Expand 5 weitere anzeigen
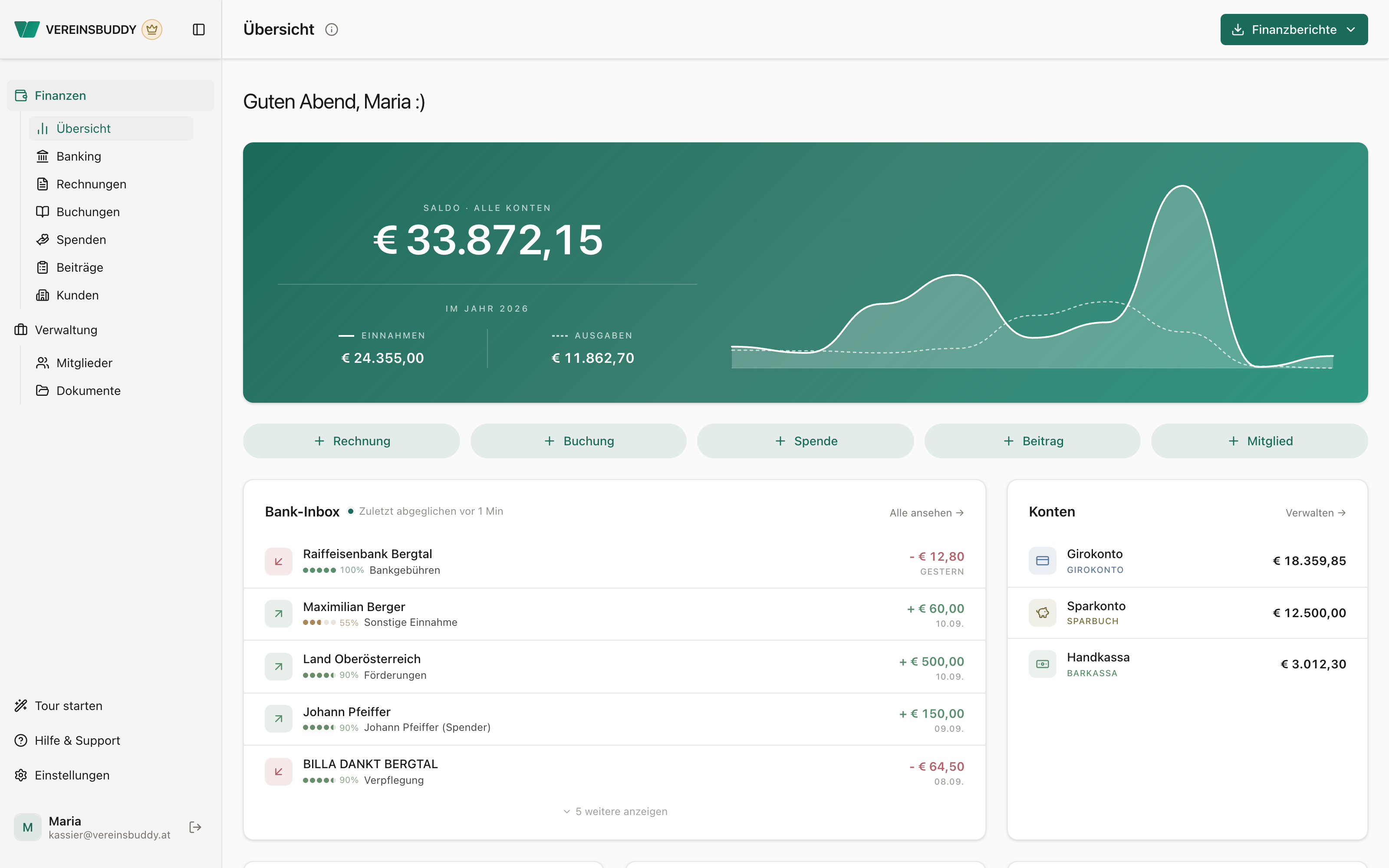This screenshot has height=868, width=1389. point(615,811)
